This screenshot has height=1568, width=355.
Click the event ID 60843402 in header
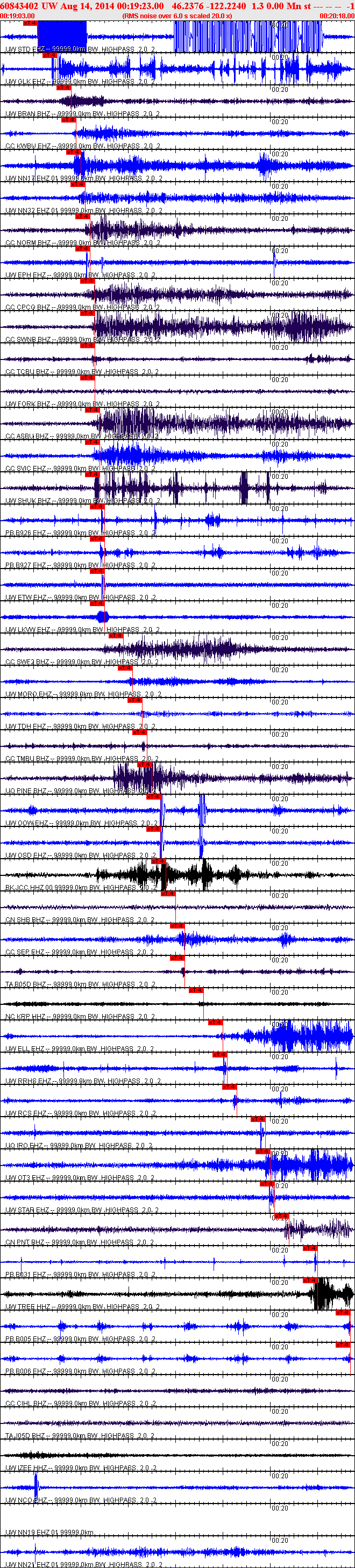click(19, 5)
